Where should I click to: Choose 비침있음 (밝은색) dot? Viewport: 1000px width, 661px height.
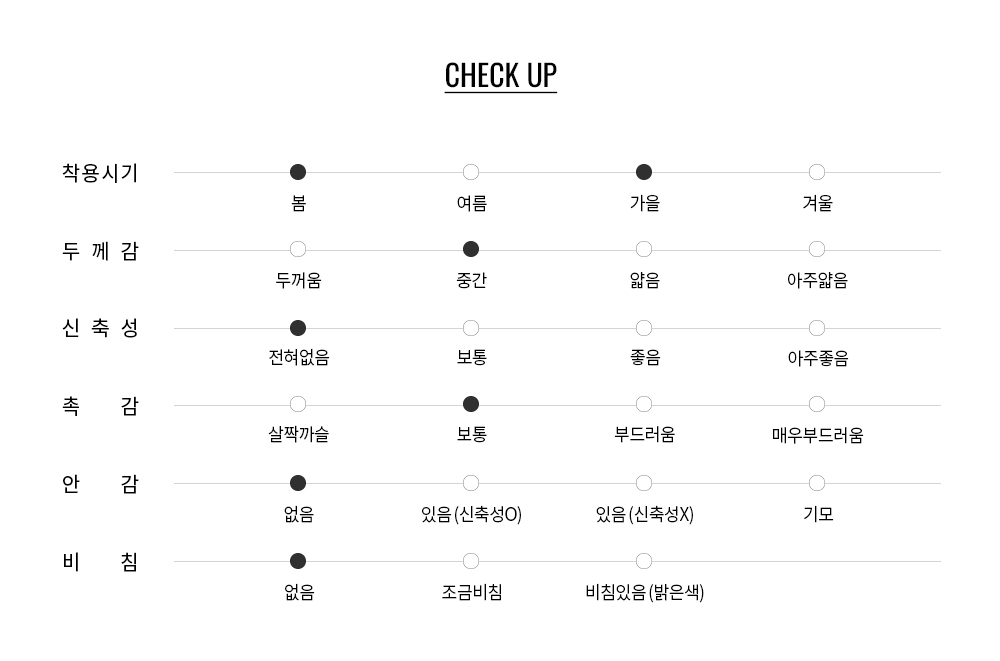[x=644, y=561]
